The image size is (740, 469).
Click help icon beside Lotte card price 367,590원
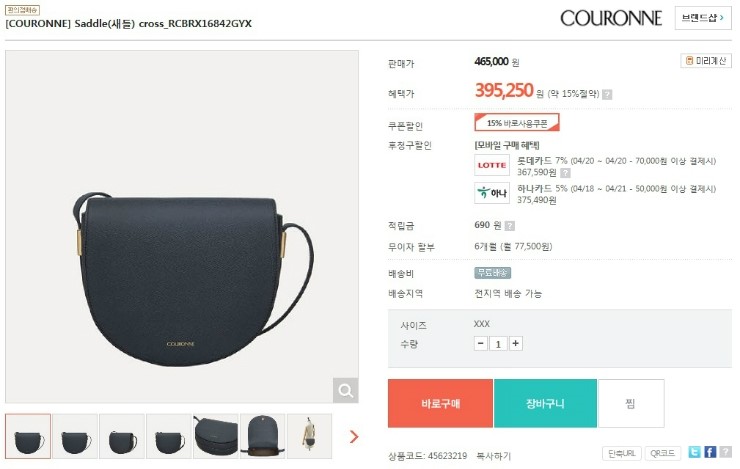click(x=565, y=173)
